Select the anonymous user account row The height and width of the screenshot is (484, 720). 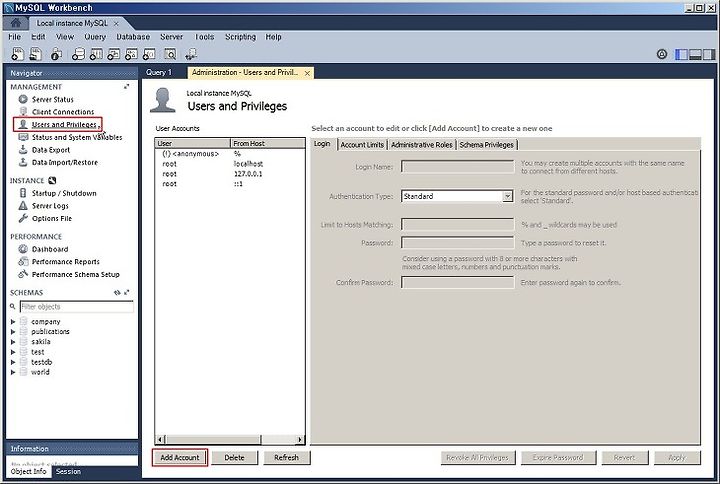[230, 154]
